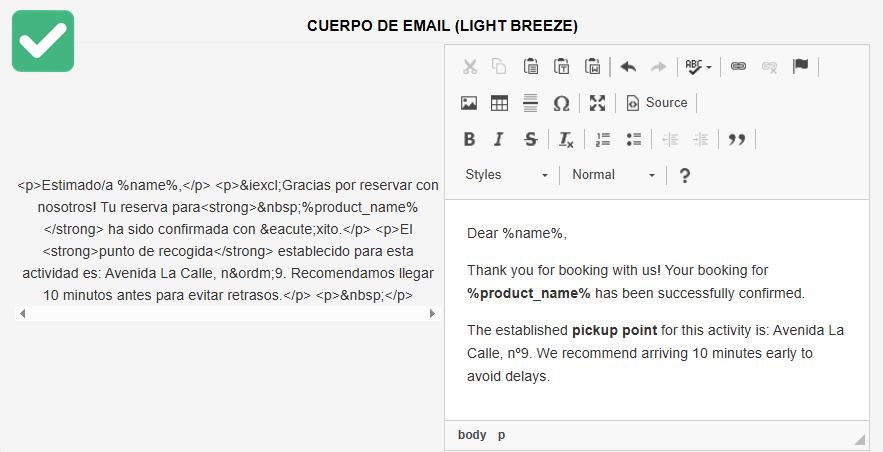This screenshot has width=883, height=452.
Task: Open the spell check ABC dropdown
Action: pos(698,66)
